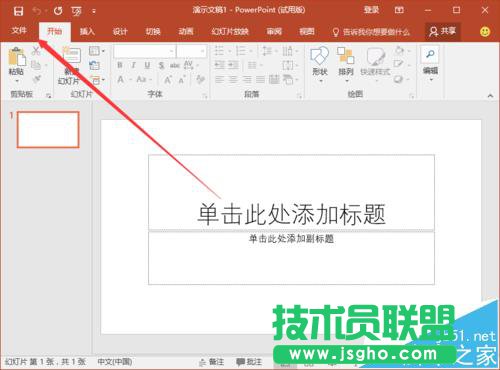
Task: Open the Section dropdown in the slides group
Action: point(97,80)
